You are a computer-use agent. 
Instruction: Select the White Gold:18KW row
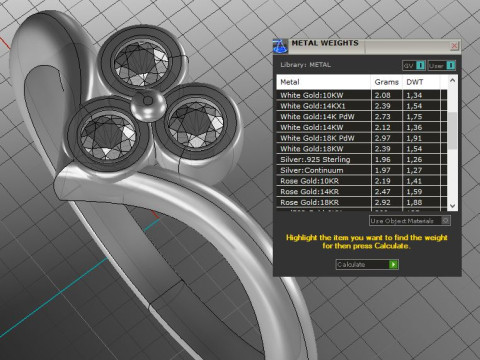[x=362, y=149]
